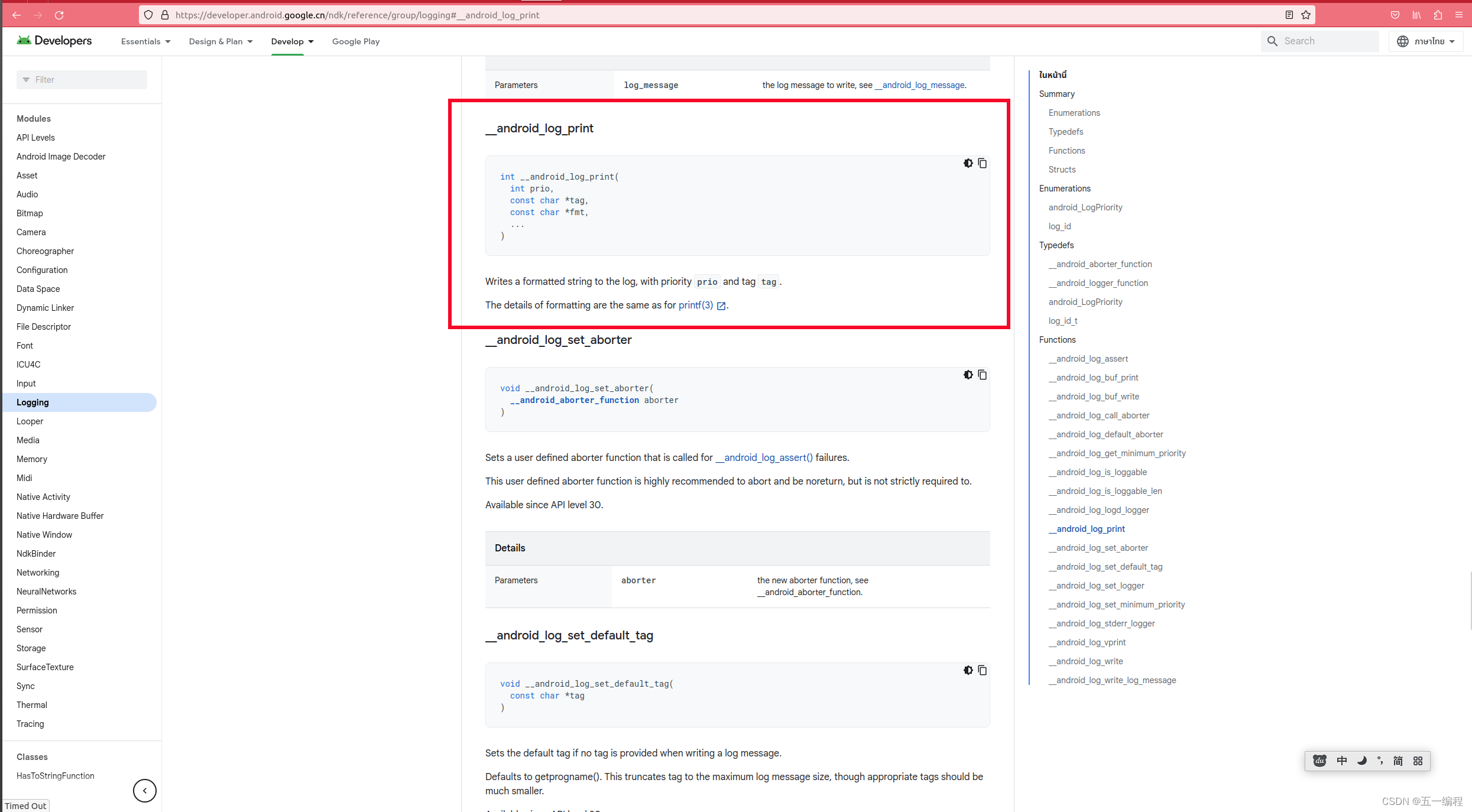Click the bookmark icon in the browser toolbar

point(1306,14)
